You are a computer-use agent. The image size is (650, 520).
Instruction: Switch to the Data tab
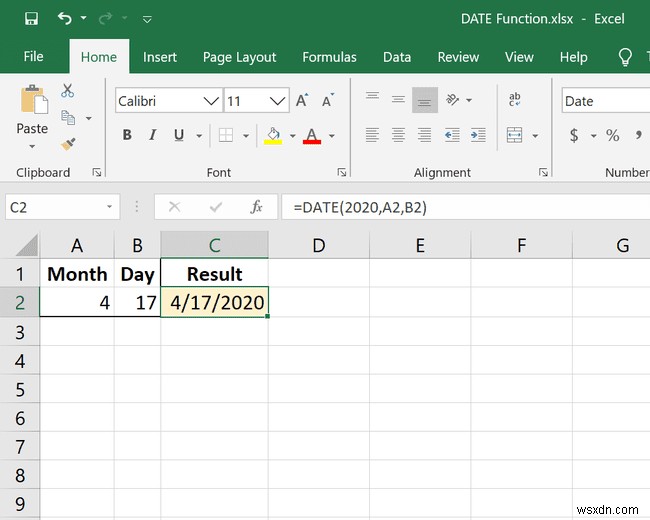(397, 57)
